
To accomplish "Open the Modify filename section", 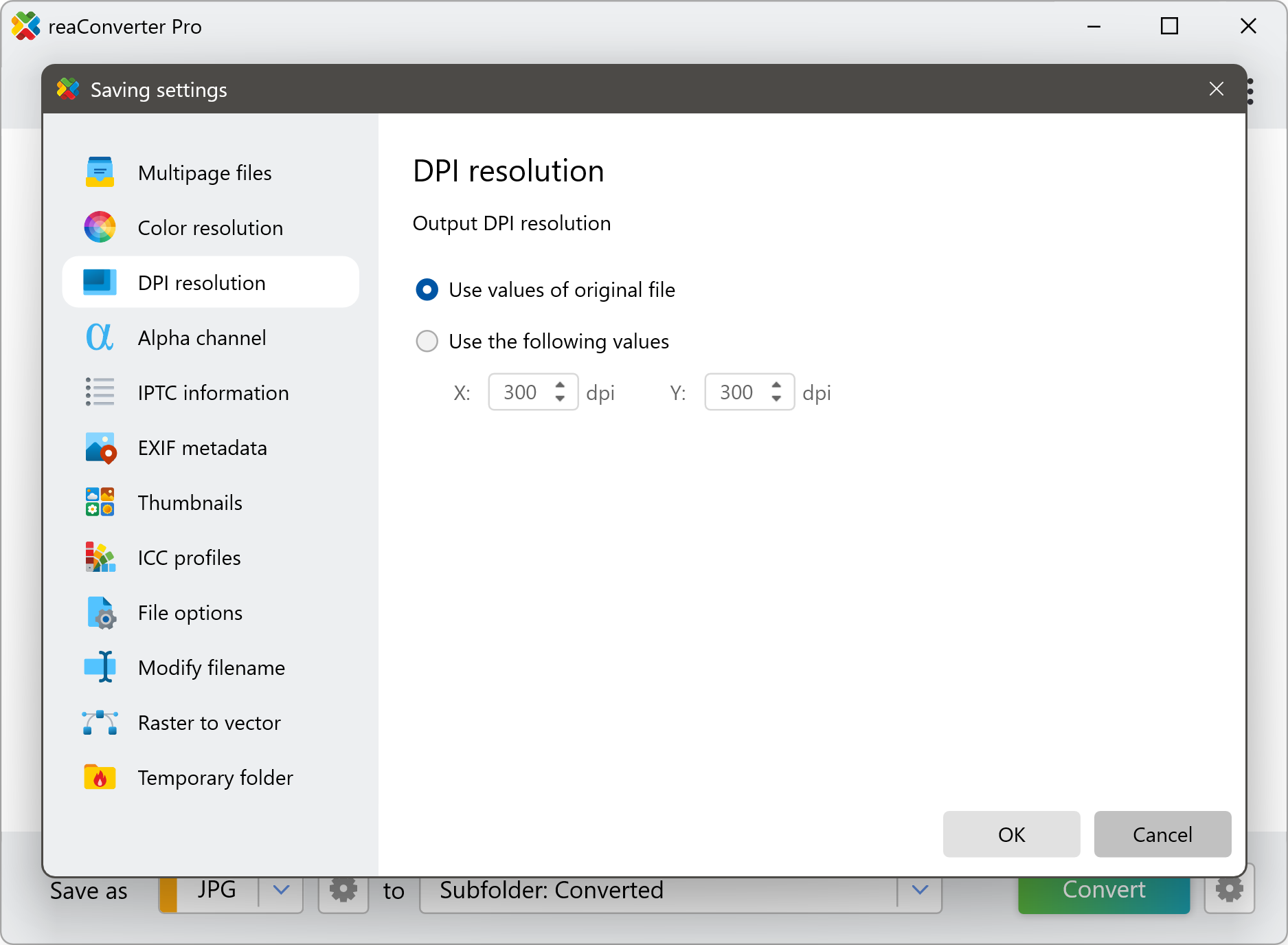I will 211,668.
